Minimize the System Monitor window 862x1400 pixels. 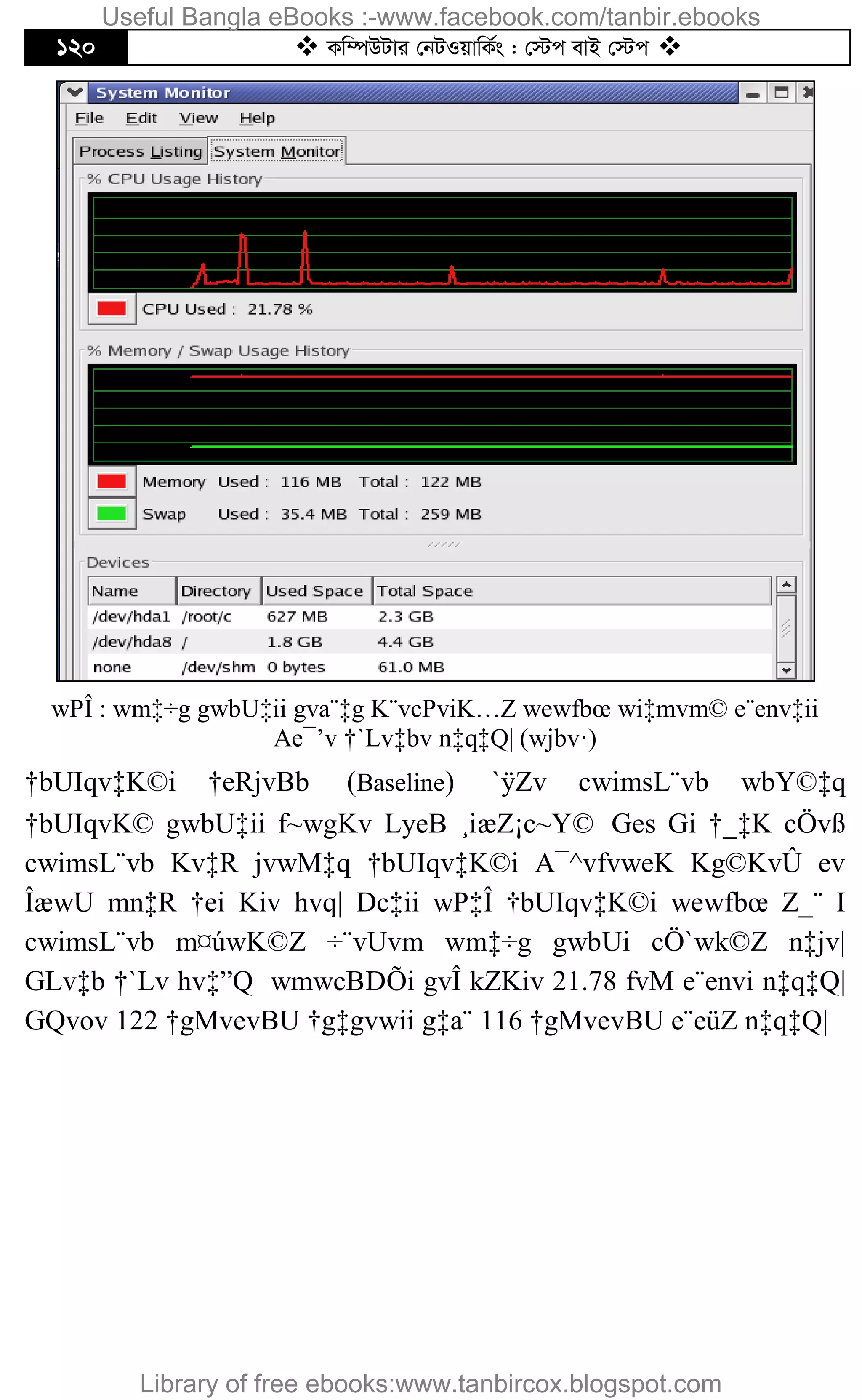click(753, 92)
